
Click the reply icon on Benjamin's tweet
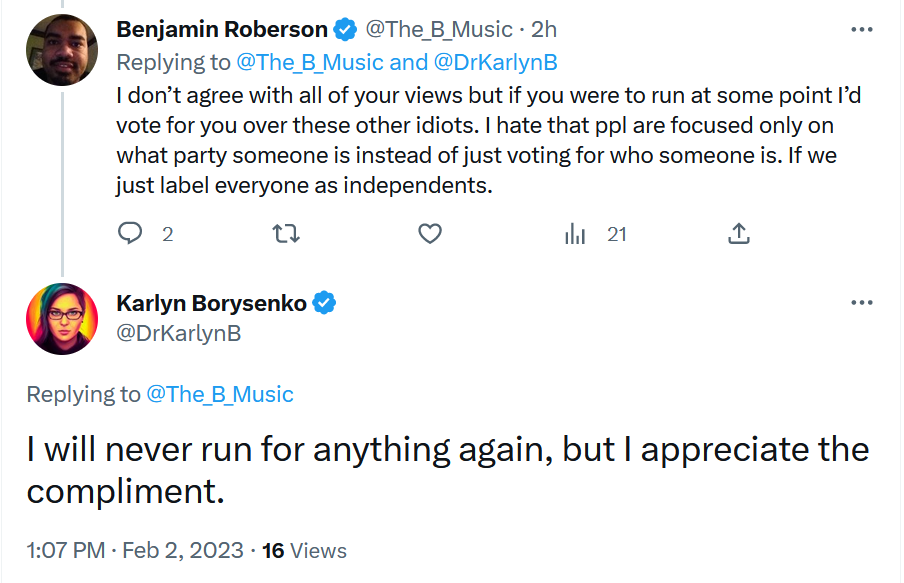coord(130,233)
